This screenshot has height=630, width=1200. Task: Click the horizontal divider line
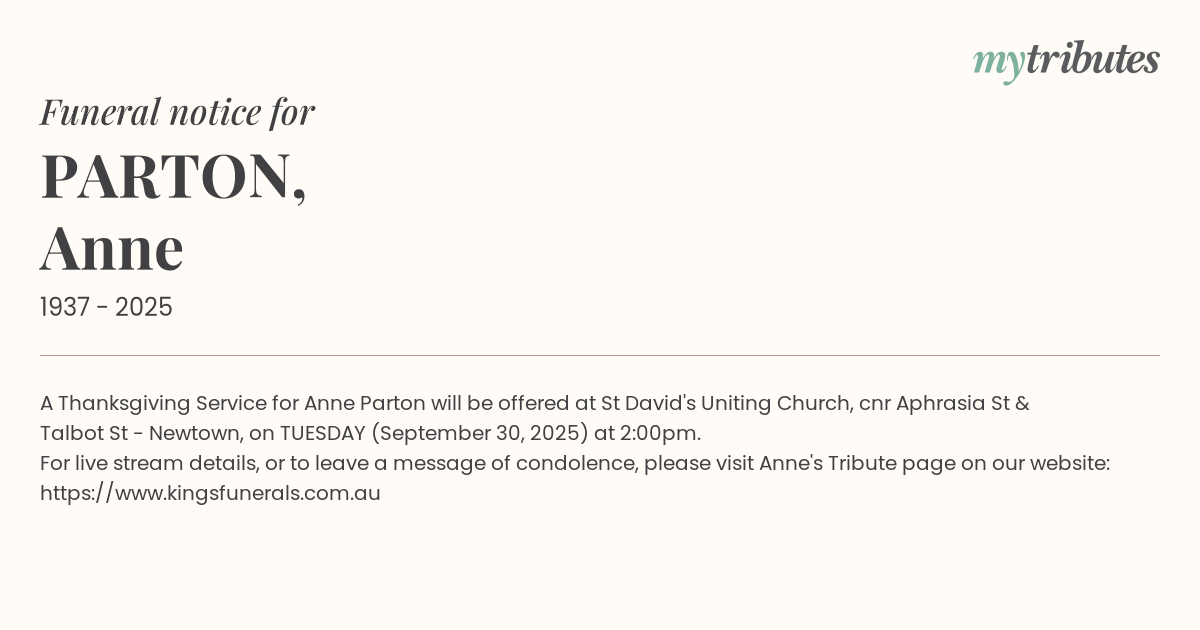pyautogui.click(x=600, y=355)
